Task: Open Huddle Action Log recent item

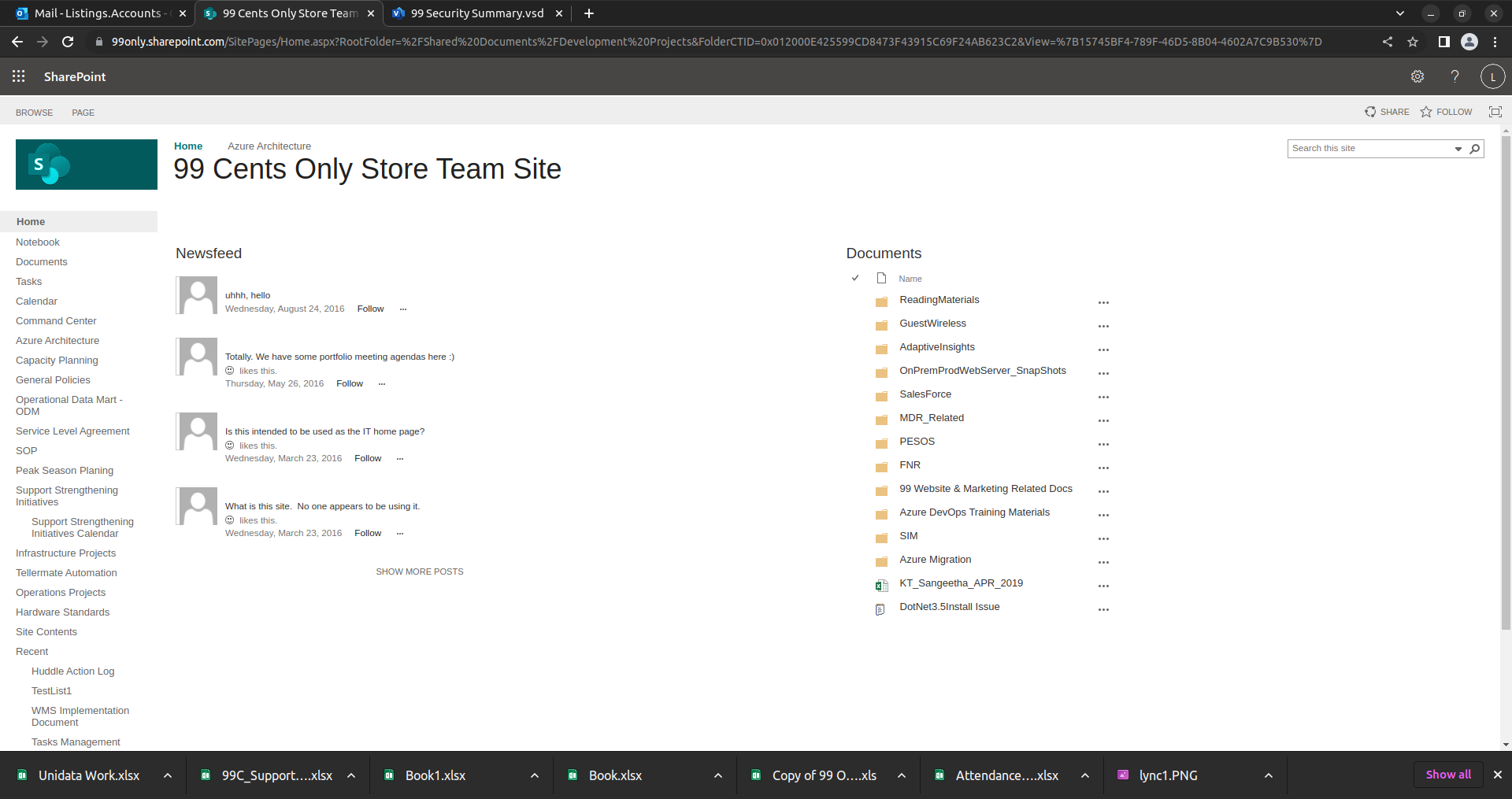Action: 73,671
